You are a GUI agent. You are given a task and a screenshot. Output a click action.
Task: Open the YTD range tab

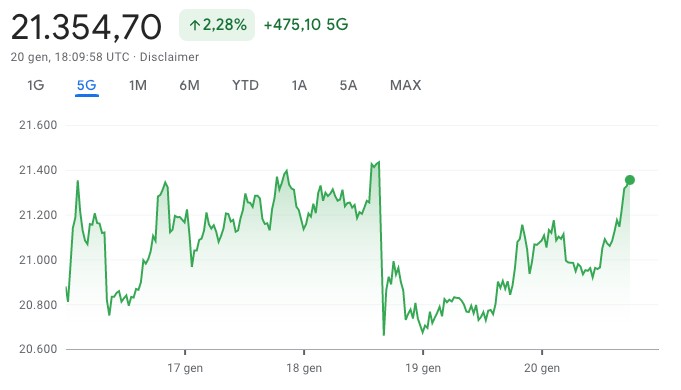click(x=245, y=85)
